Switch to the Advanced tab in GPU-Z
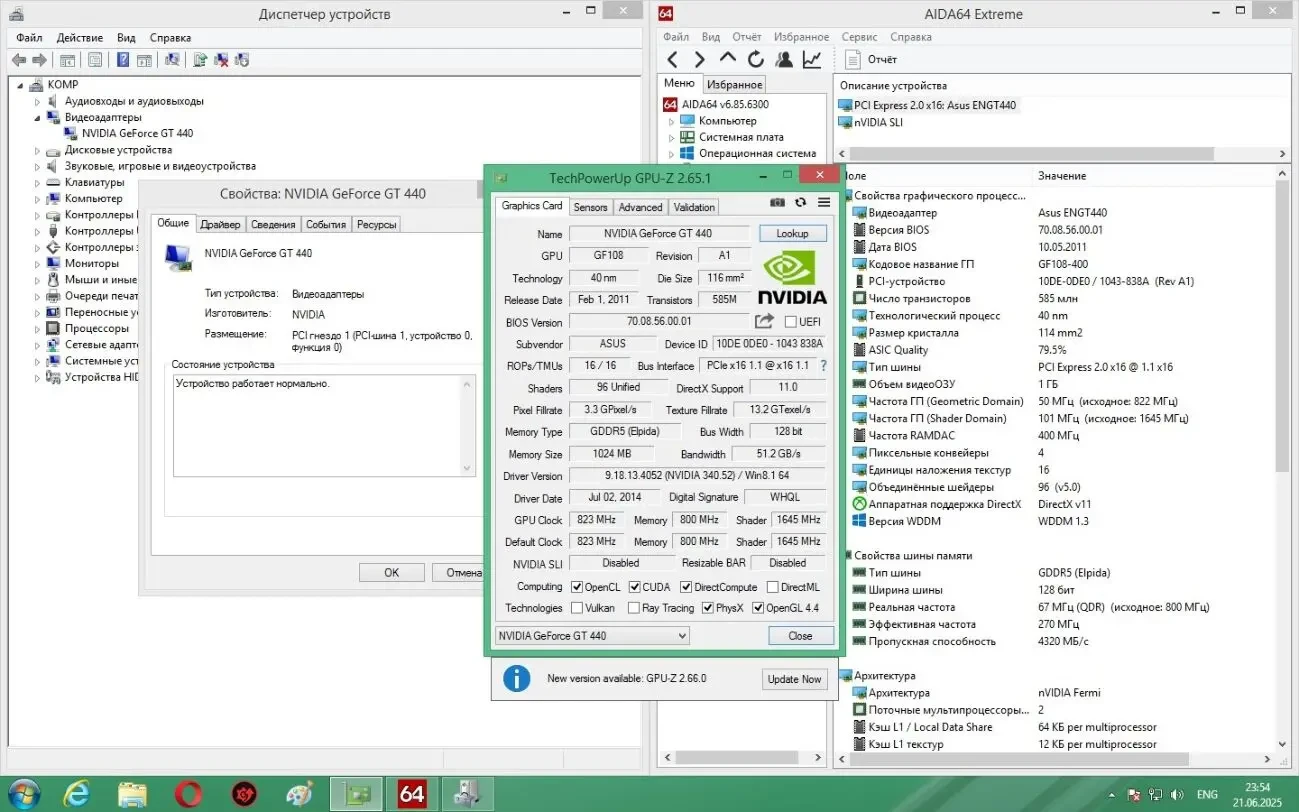The width and height of the screenshot is (1299, 812). coord(640,207)
